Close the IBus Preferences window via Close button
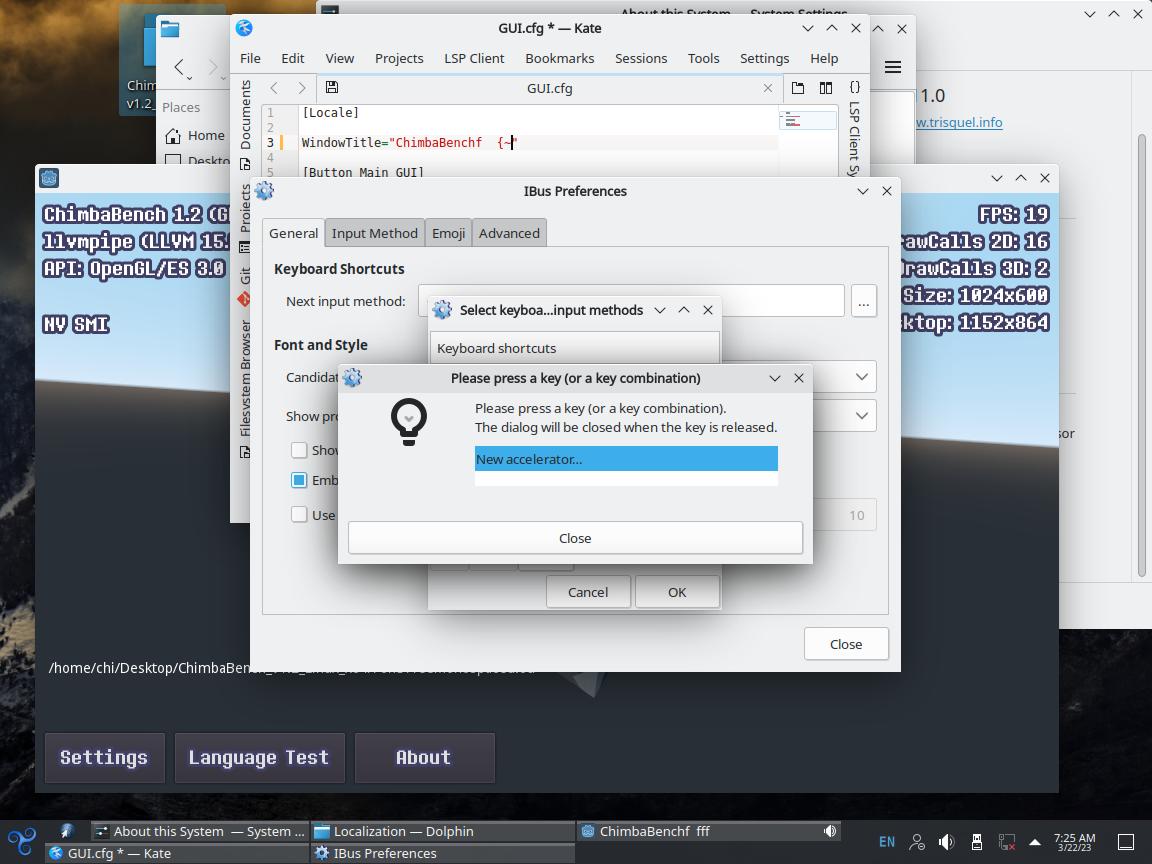The height and width of the screenshot is (864, 1152). (x=846, y=644)
